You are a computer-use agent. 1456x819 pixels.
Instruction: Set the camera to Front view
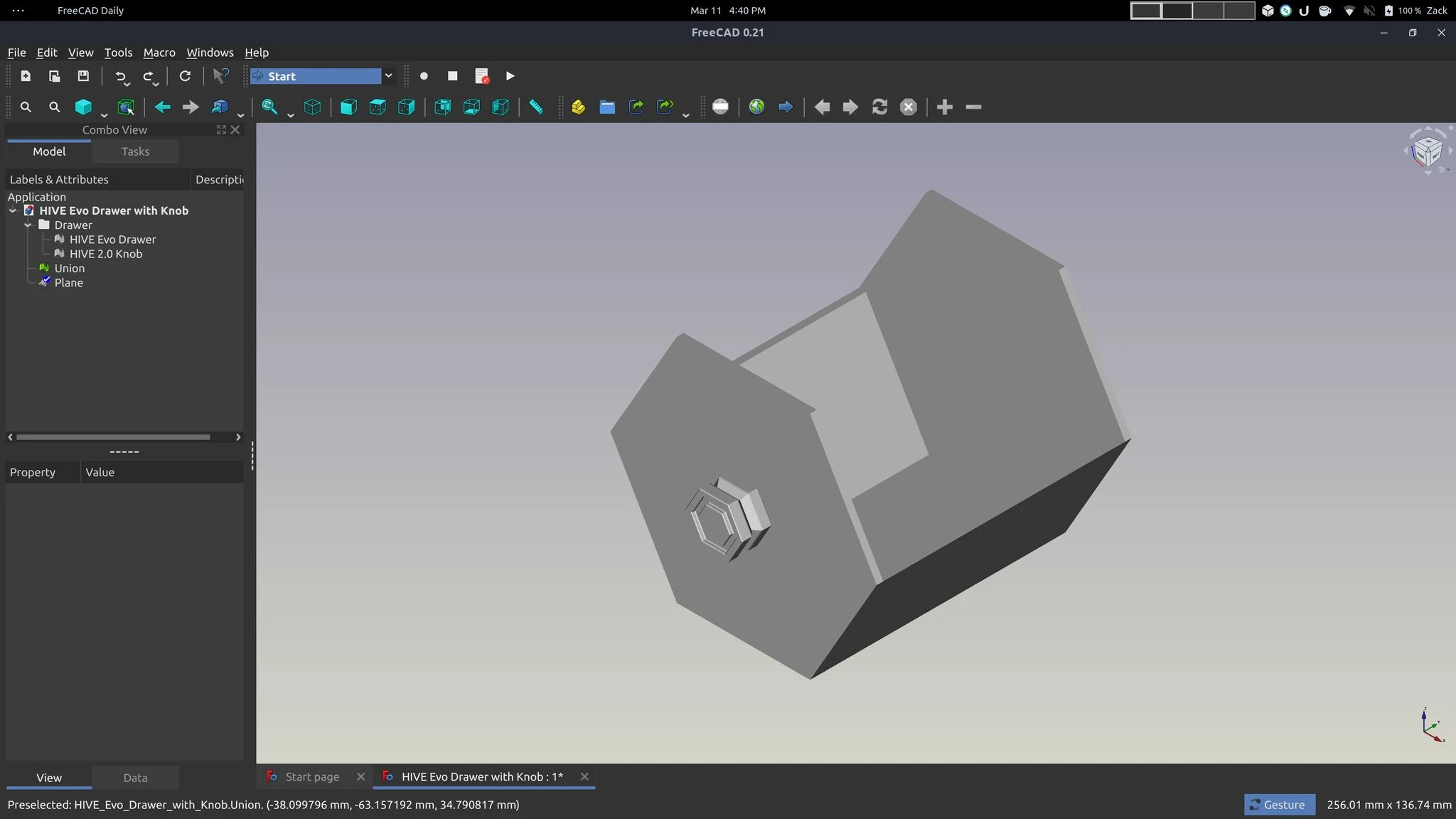[348, 107]
